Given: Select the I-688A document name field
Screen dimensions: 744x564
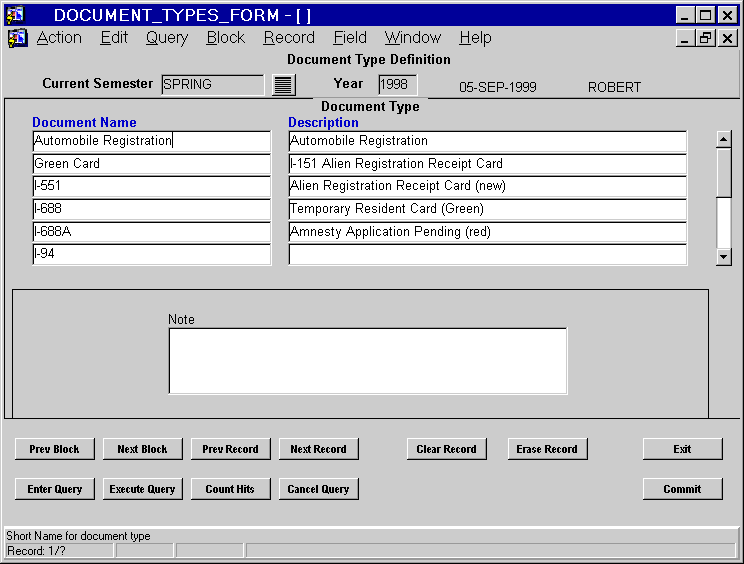Looking at the screenshot, I should click(x=152, y=231).
